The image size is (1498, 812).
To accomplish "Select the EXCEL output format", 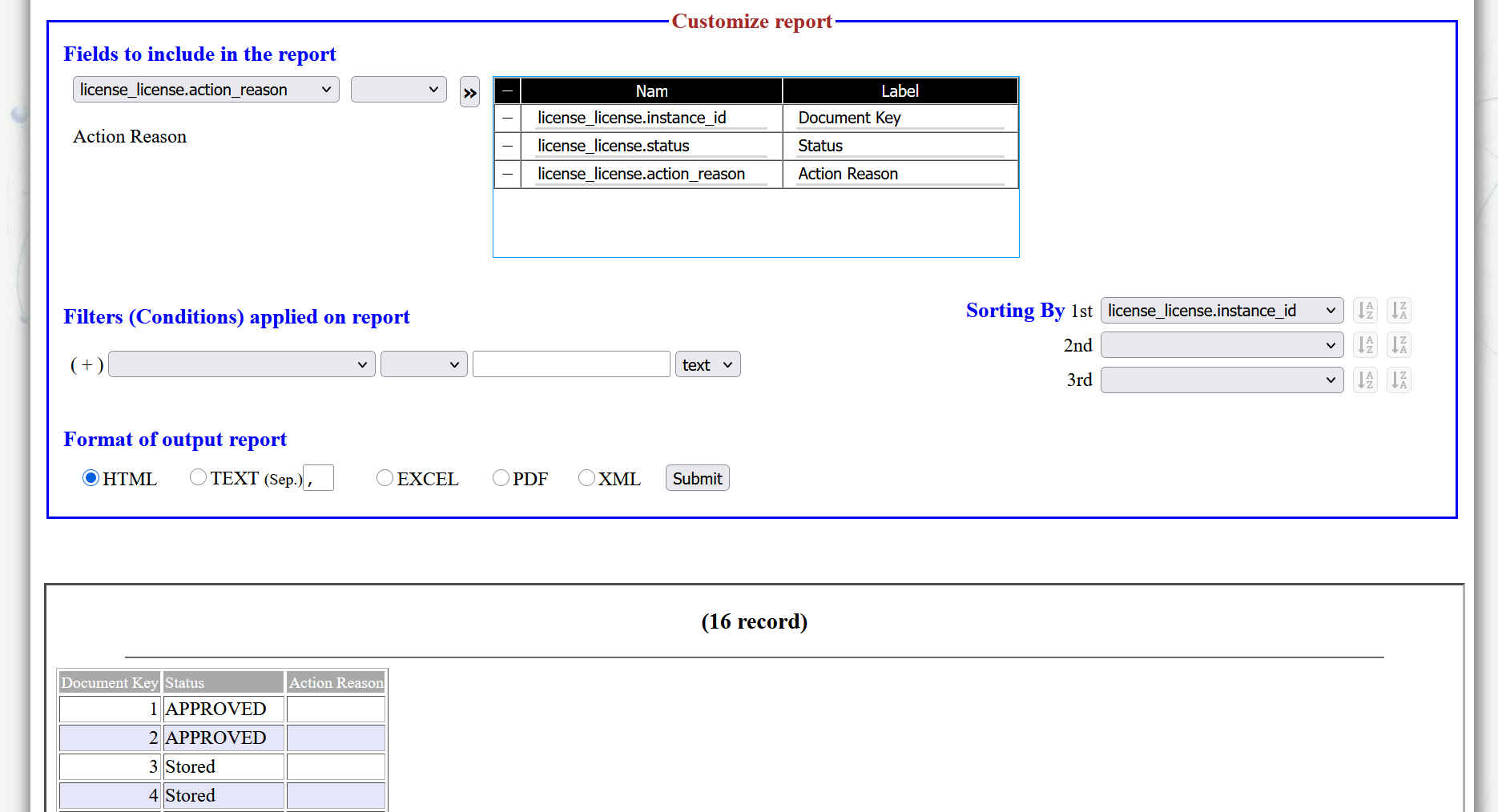I will click(385, 478).
